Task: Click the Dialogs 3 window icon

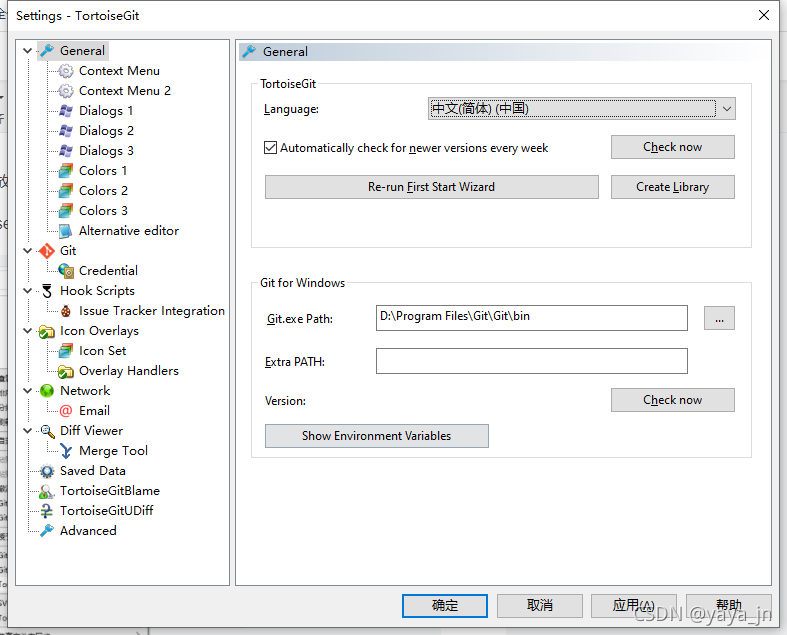Action: [66, 151]
